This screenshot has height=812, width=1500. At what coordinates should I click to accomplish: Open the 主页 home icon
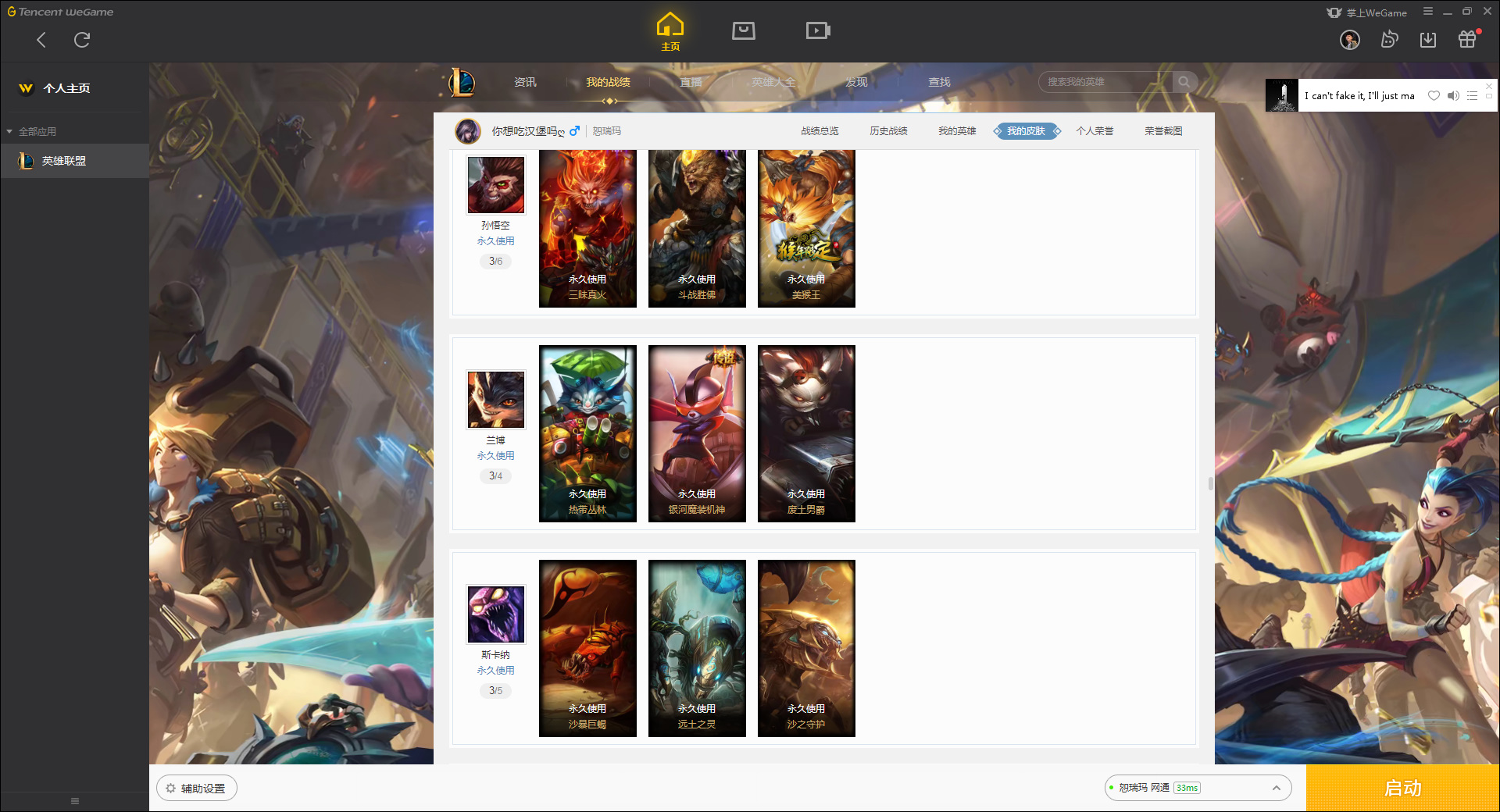pyautogui.click(x=670, y=31)
